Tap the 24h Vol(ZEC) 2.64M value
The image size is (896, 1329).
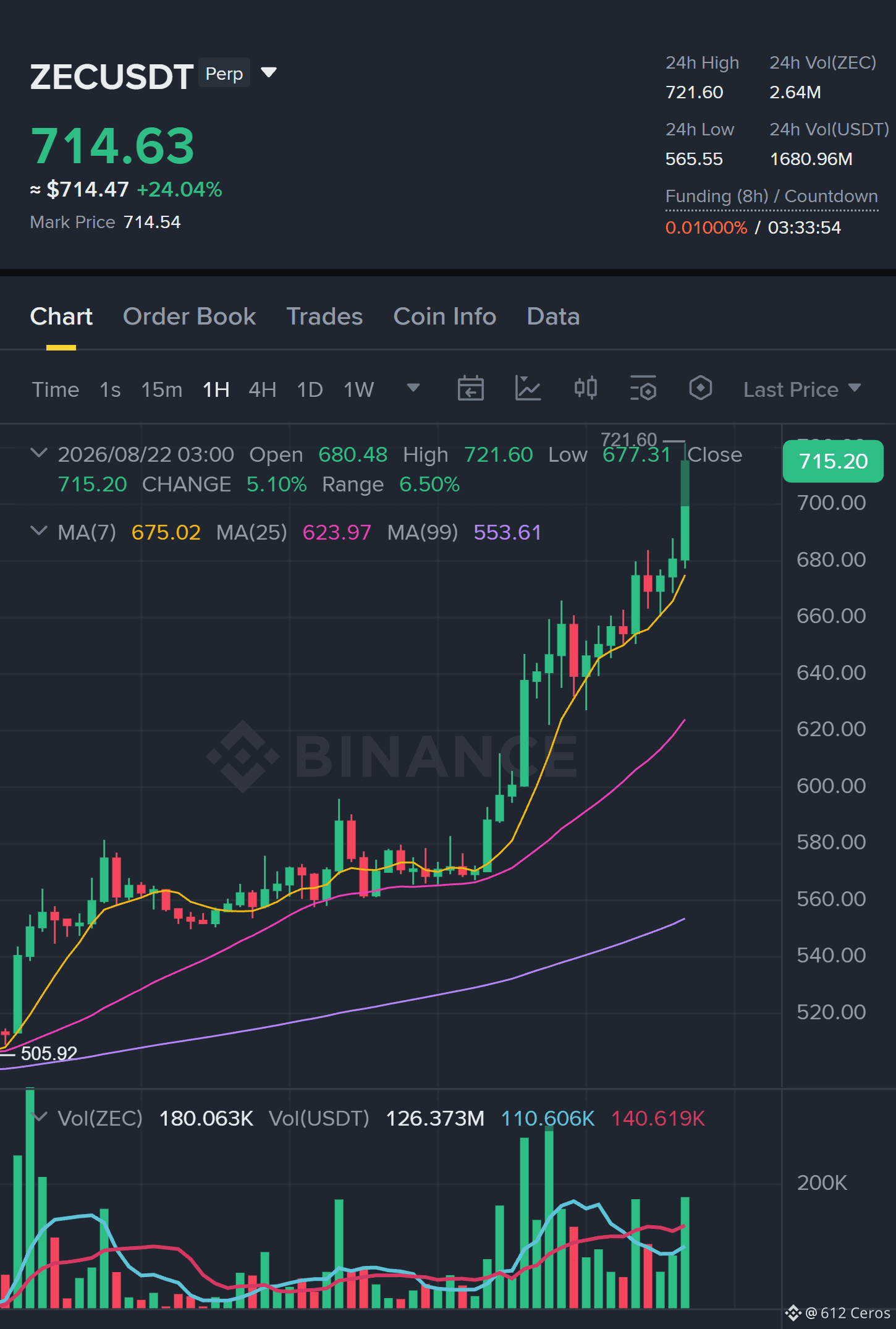795,92
